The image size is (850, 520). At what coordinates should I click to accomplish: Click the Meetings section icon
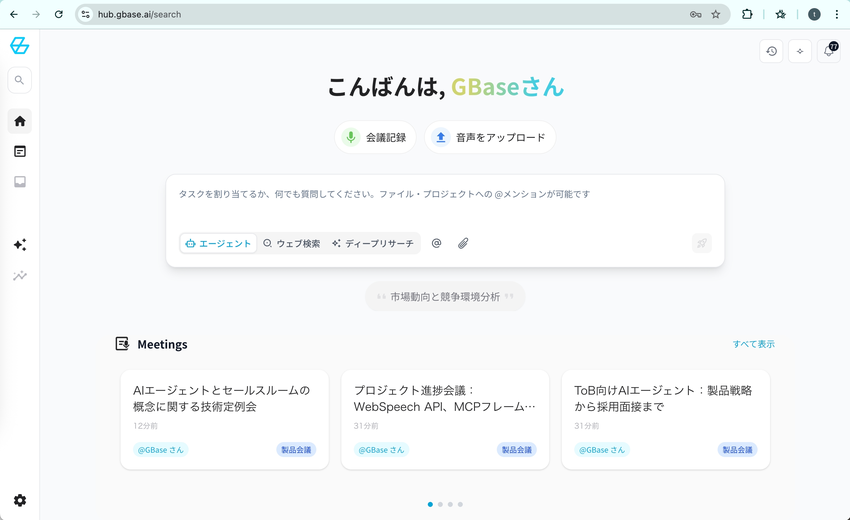123,344
